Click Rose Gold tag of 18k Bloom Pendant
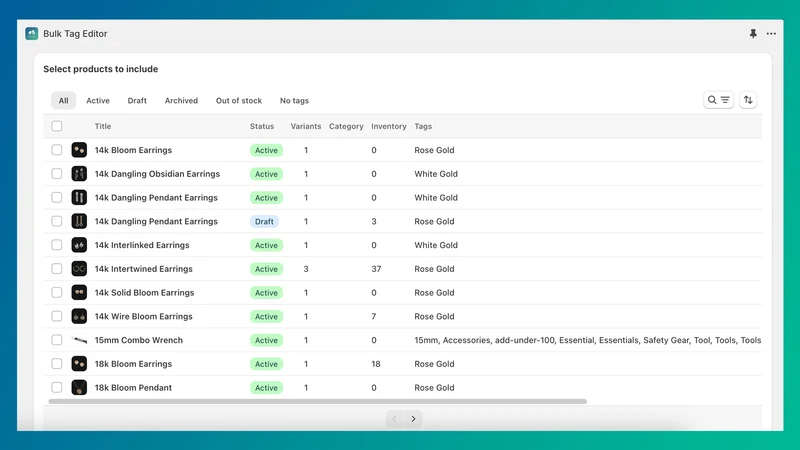 coord(434,388)
